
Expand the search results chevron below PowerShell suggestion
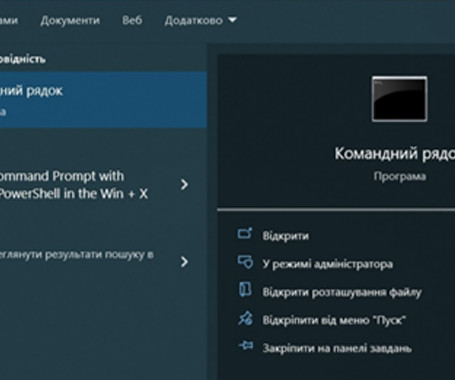184,262
